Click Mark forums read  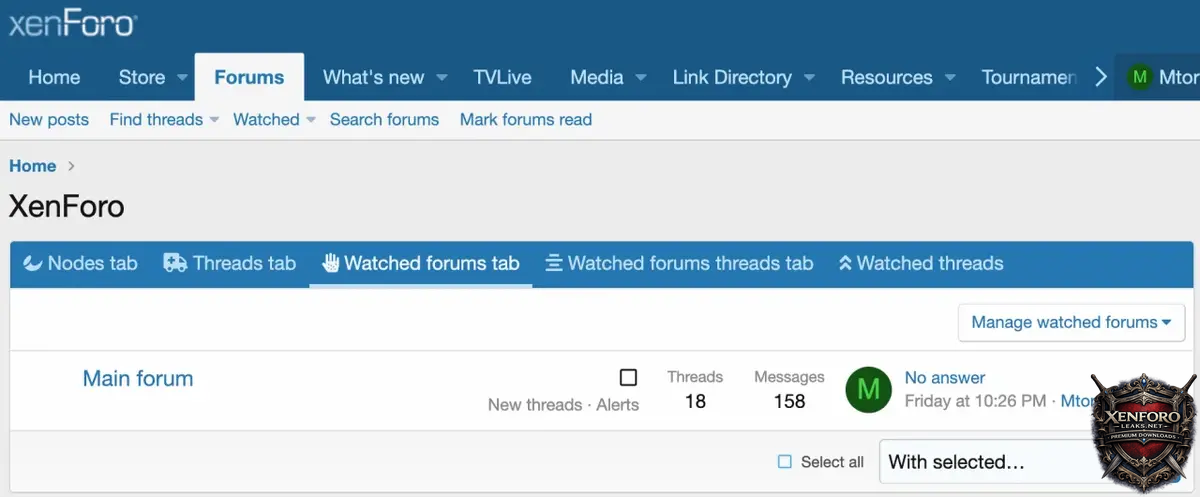(526, 120)
